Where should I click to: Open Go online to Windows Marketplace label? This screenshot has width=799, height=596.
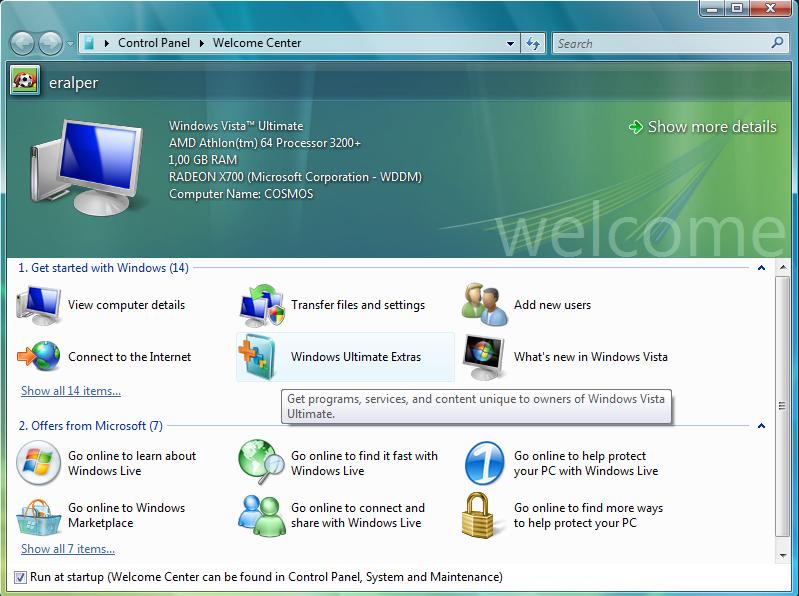[x=126, y=515]
